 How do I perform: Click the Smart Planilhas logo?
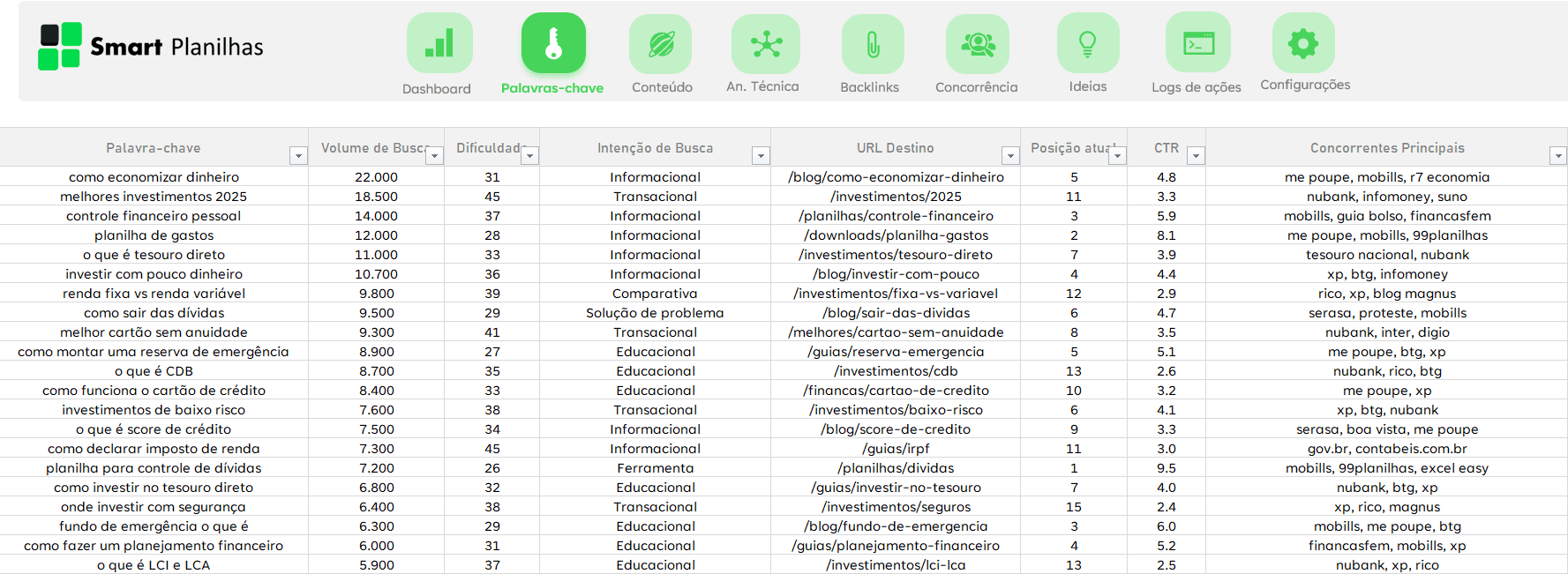point(151,47)
